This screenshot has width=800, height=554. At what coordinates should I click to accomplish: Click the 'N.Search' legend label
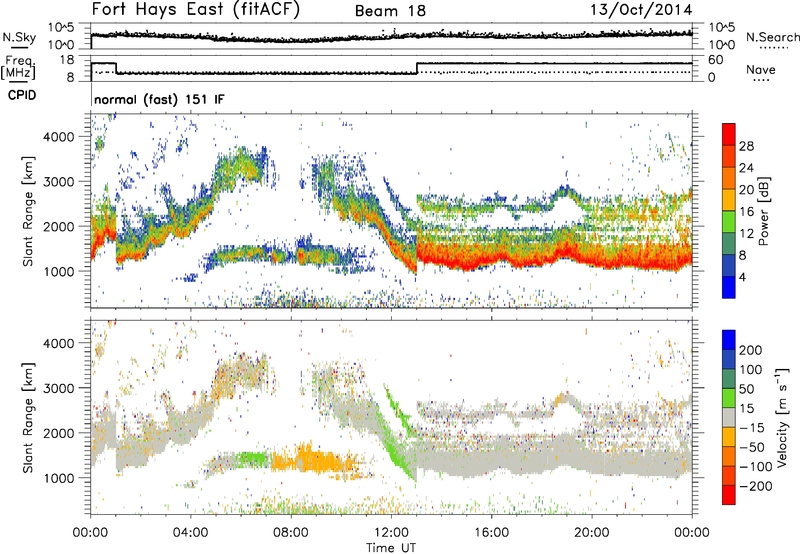tap(772, 37)
